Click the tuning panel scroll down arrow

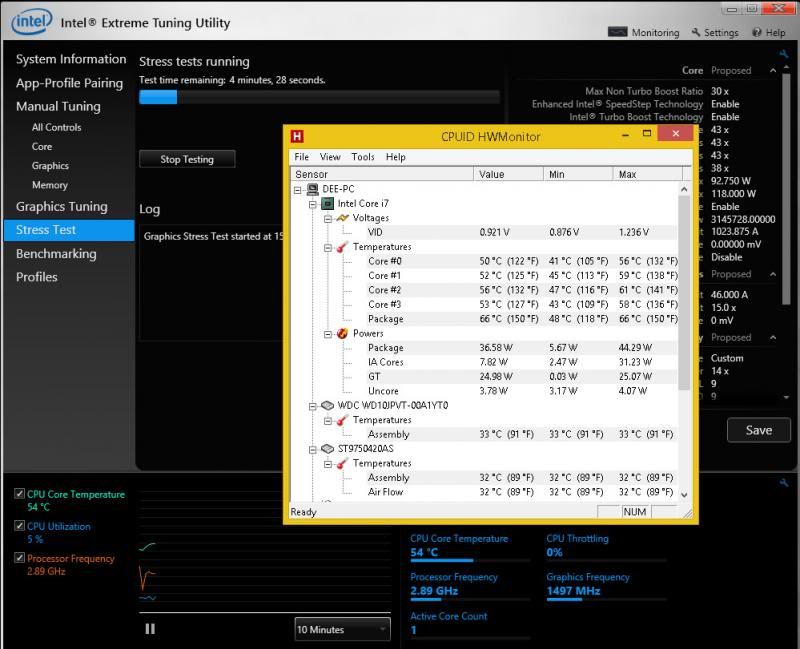pos(786,397)
